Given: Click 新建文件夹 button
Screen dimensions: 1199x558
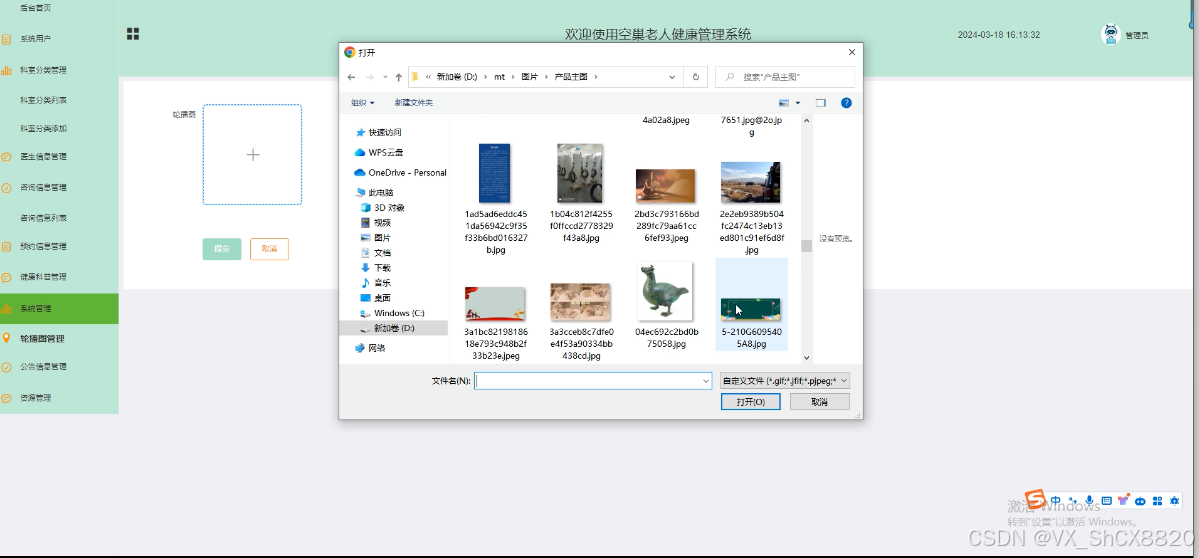Looking at the screenshot, I should click(x=414, y=102).
